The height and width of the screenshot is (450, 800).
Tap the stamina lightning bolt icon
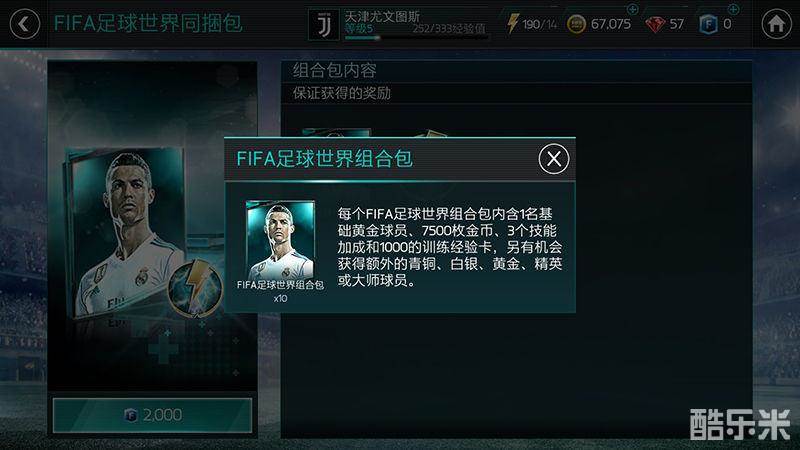[x=512, y=23]
